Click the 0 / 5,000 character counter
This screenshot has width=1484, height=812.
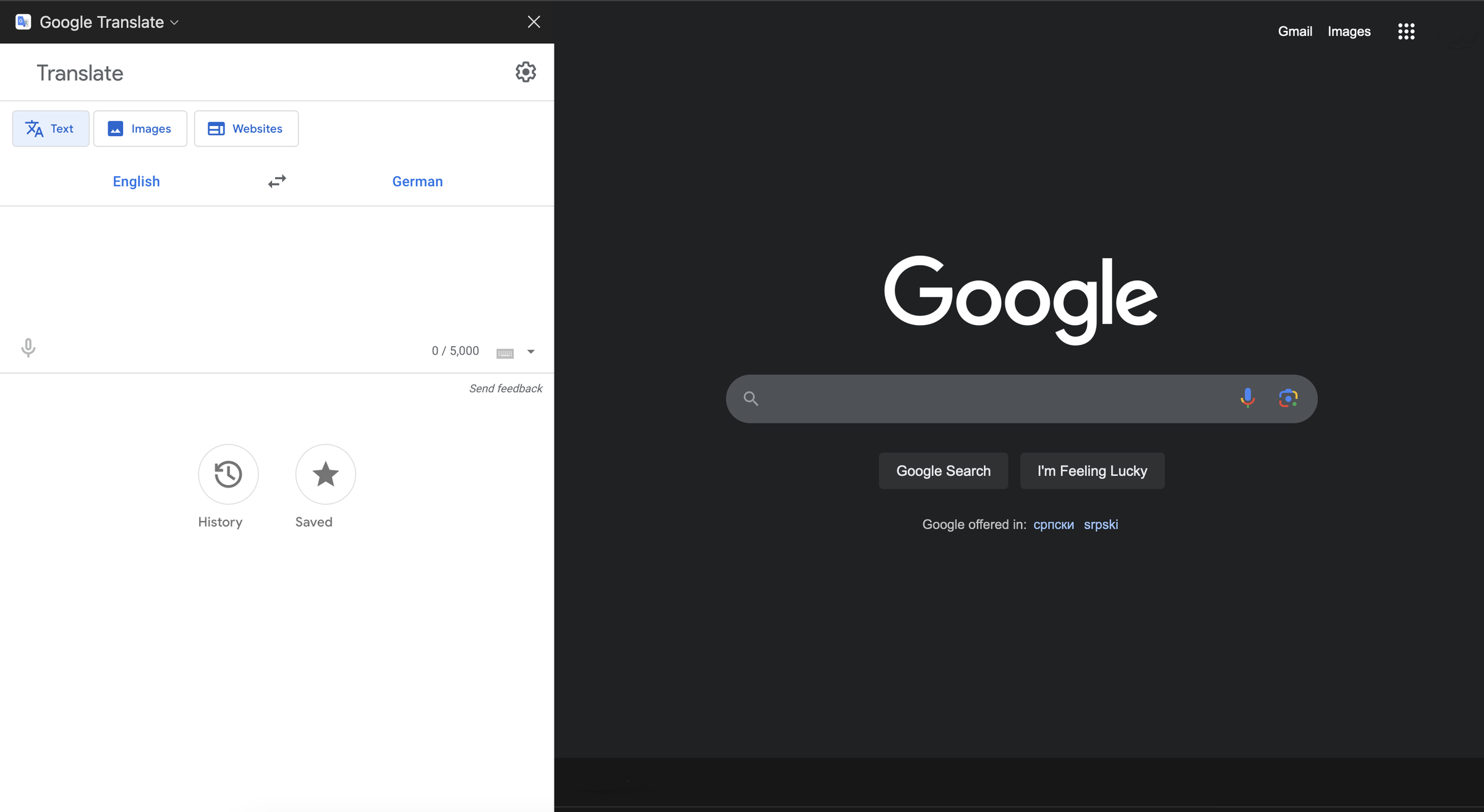455,351
